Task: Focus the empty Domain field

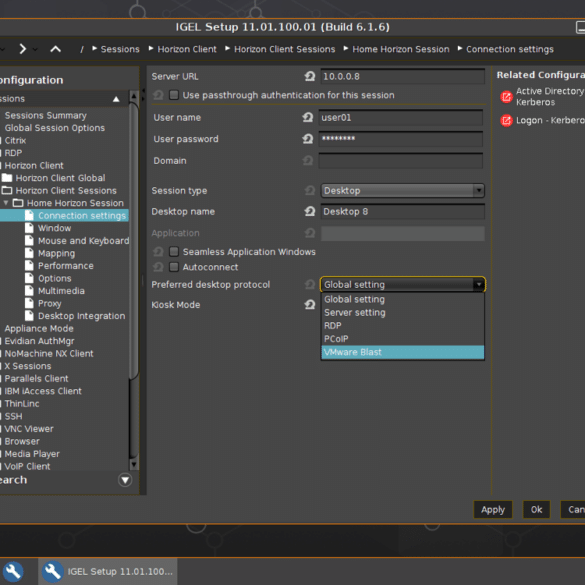Action: click(x=401, y=161)
